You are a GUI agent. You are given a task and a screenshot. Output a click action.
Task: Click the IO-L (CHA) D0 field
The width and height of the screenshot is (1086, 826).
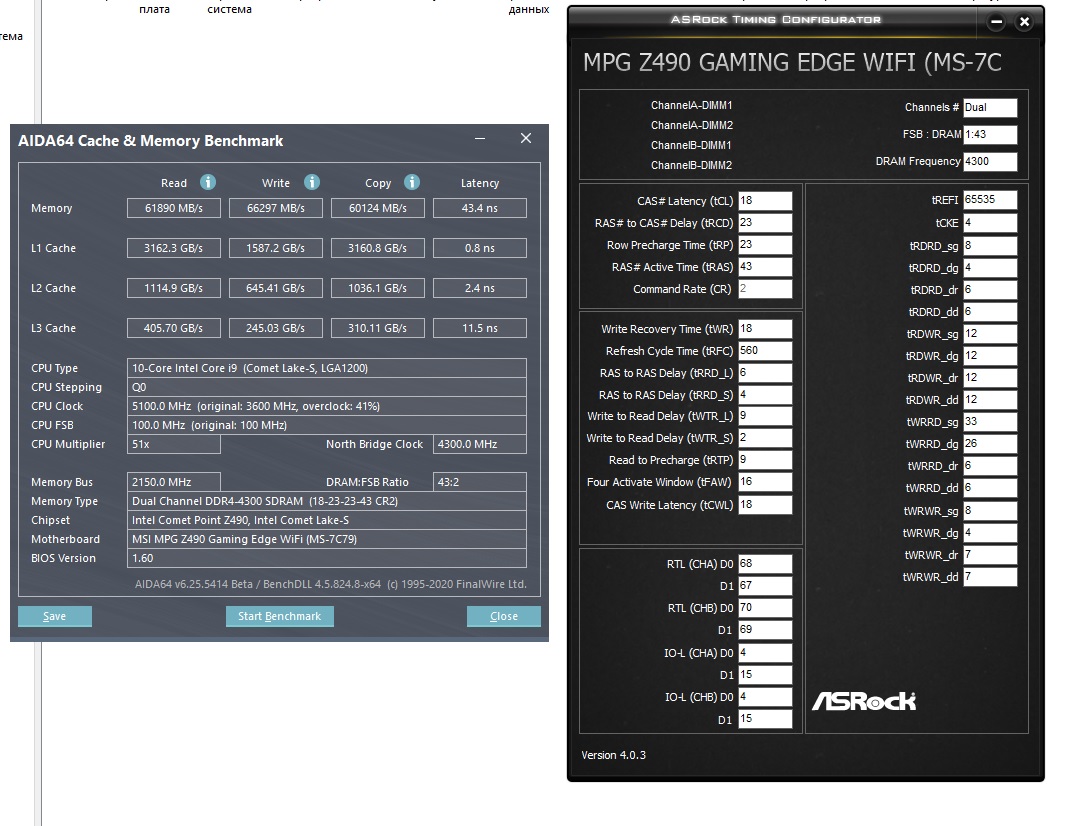[765, 653]
